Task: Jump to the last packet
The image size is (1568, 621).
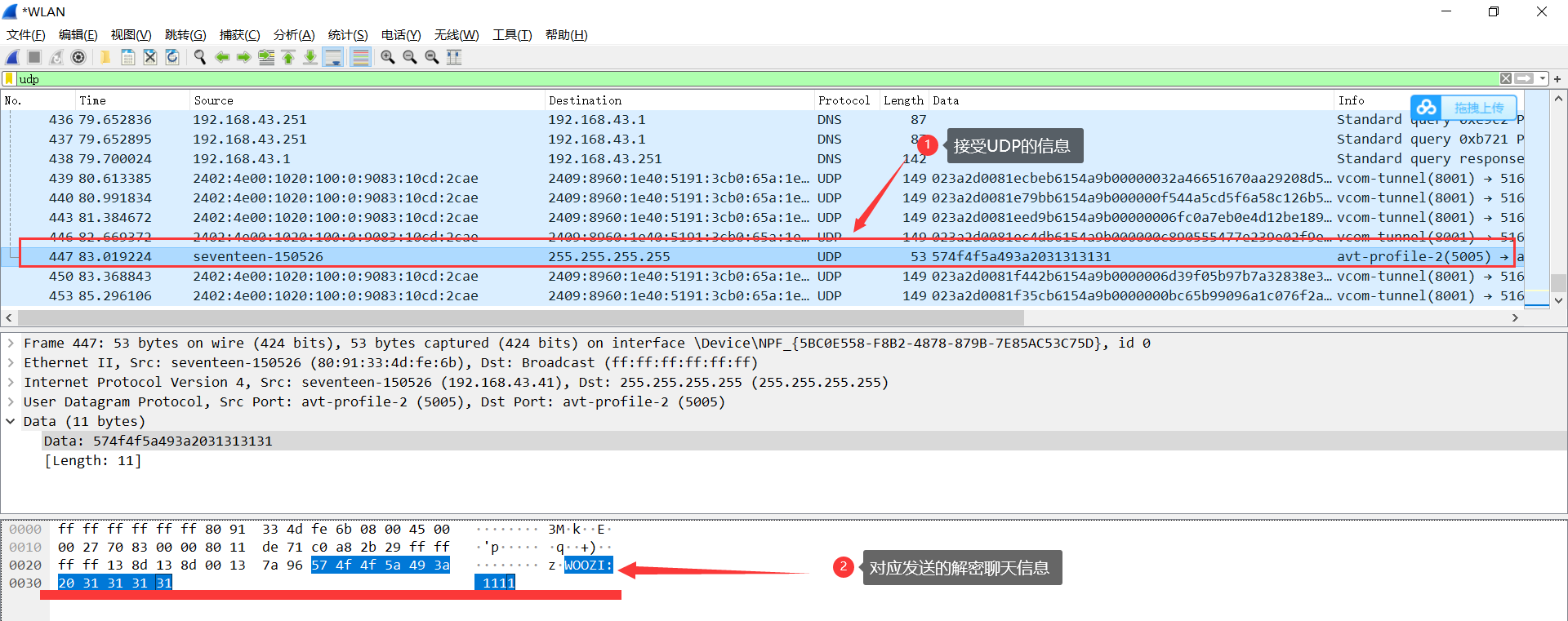Action: pyautogui.click(x=310, y=57)
